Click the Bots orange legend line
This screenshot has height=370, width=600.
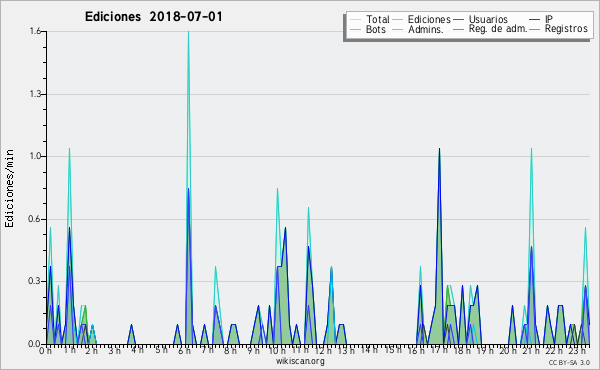click(x=355, y=29)
